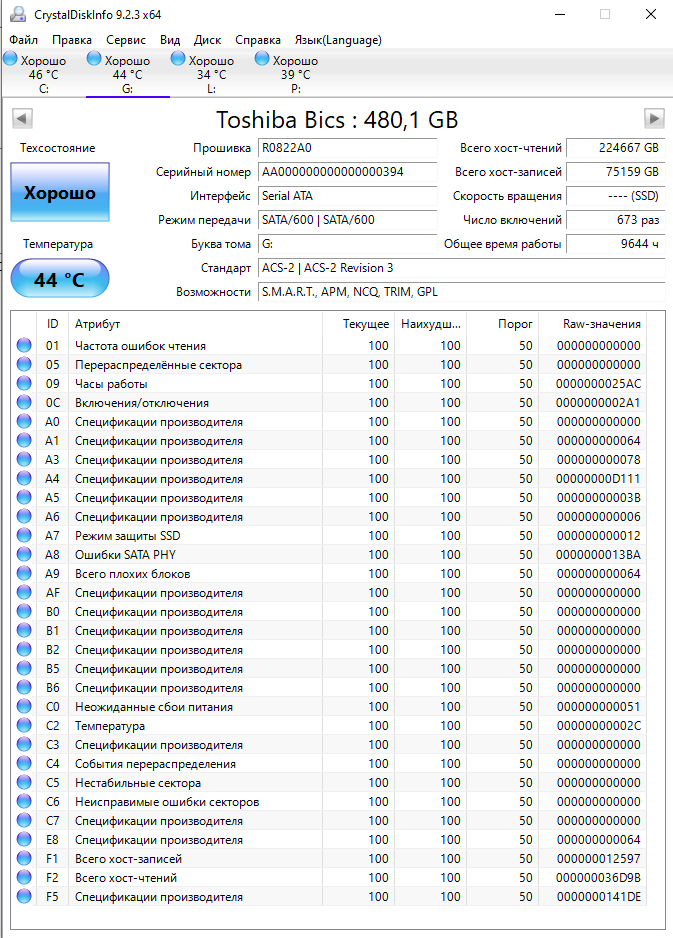Click status orb for Всего плохих блоков
Viewport: 673px width, 938px height.
24,574
